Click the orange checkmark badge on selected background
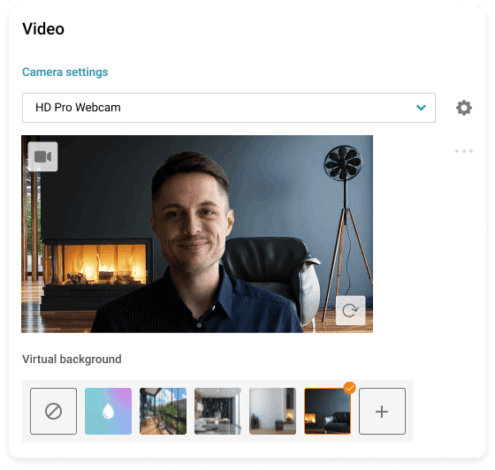Screen dimensions: 495x470 point(350,388)
